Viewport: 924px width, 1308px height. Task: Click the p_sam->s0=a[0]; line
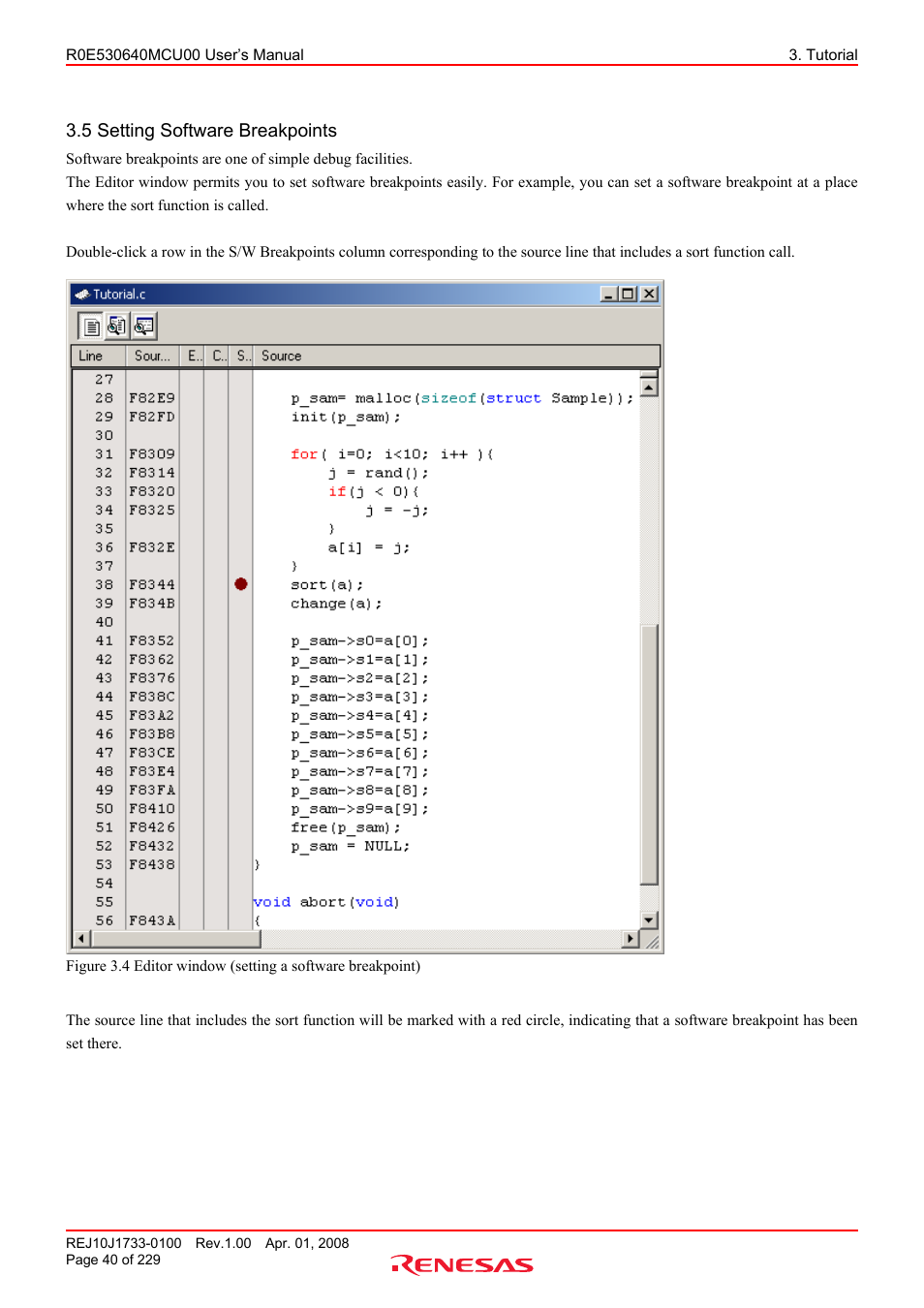pos(359,641)
